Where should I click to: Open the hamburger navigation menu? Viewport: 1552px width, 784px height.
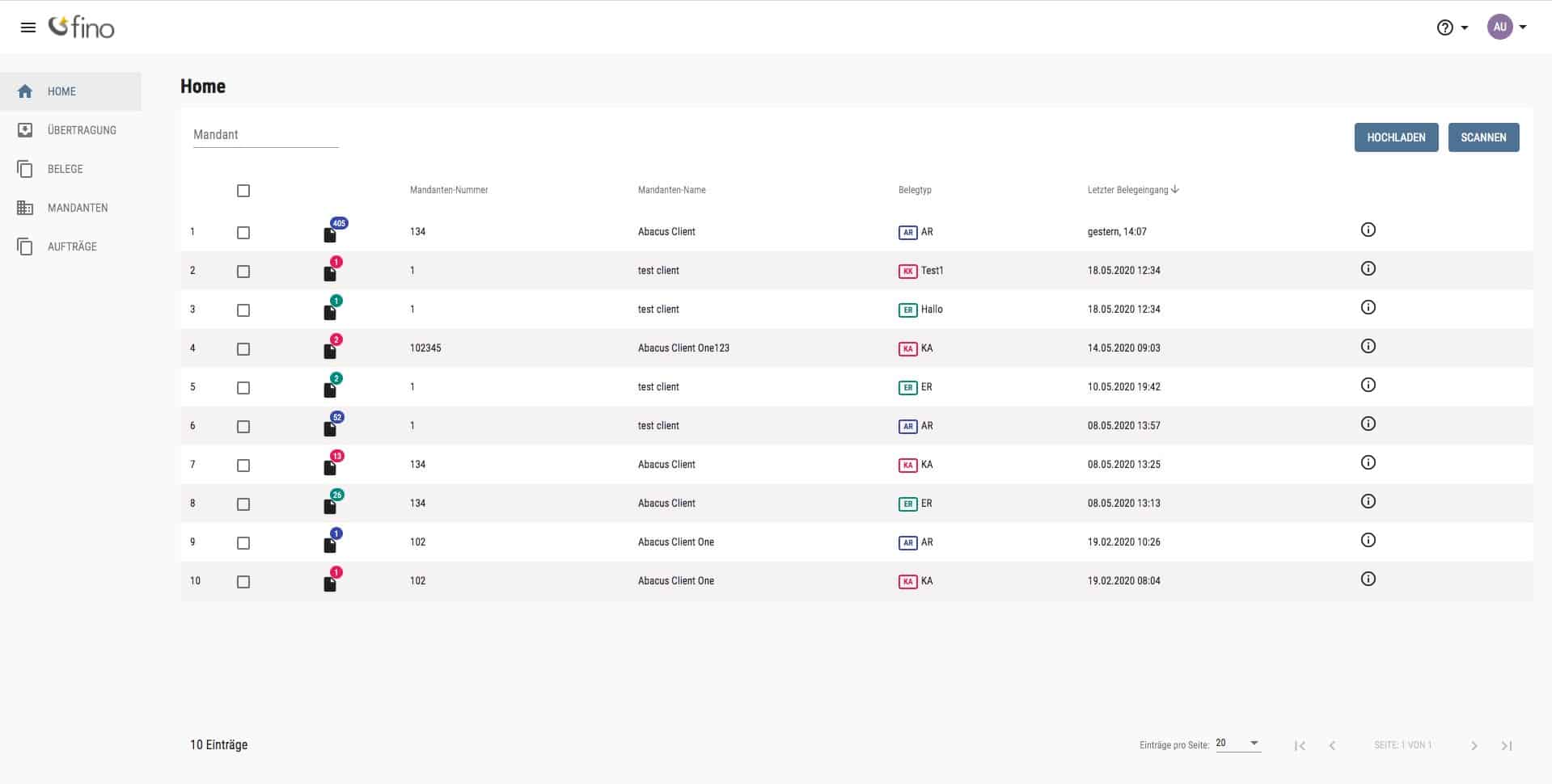[27, 27]
